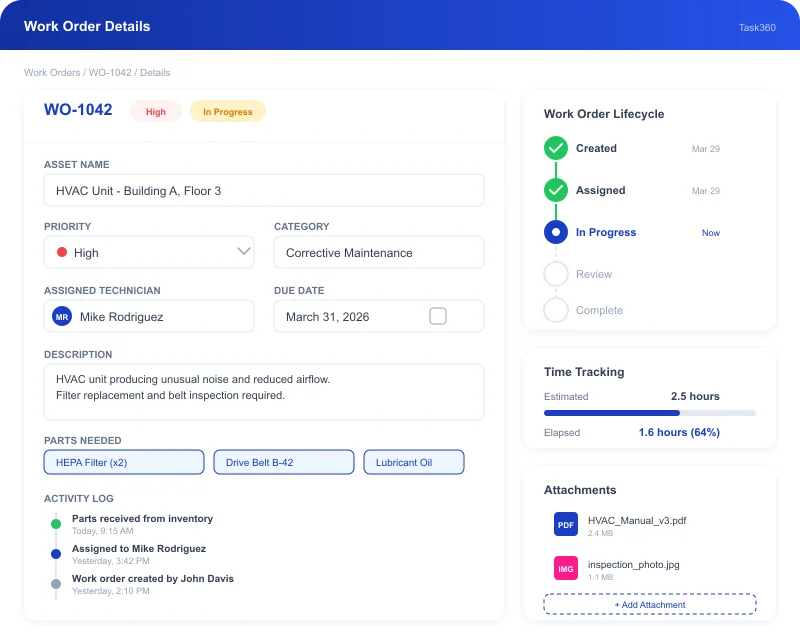Click the + Add Attachment button
The width and height of the screenshot is (800, 640).
click(650, 604)
